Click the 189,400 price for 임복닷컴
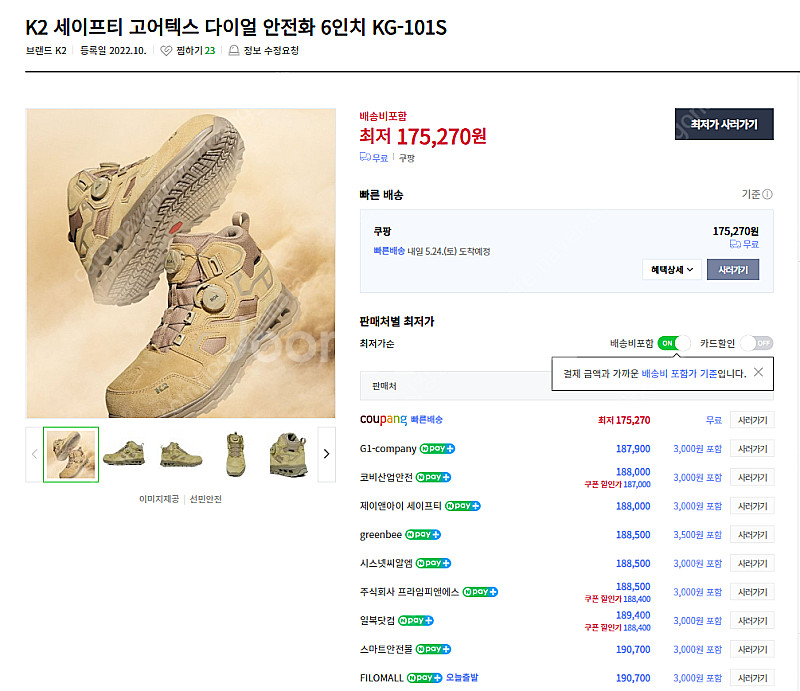 633,615
